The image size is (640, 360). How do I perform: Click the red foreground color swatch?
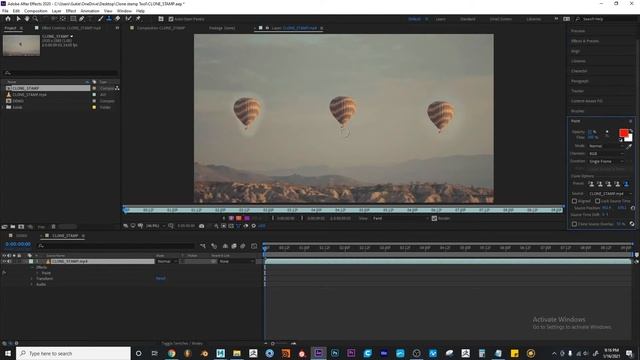tap(623, 133)
